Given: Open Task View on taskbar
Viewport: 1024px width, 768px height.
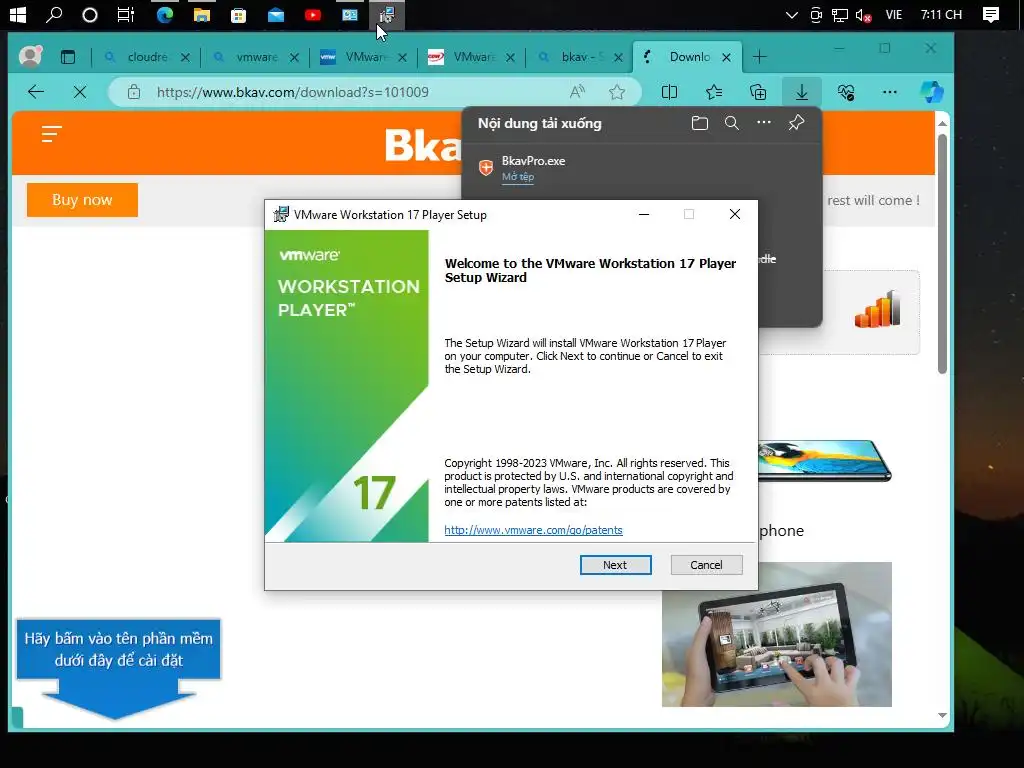Looking at the screenshot, I should (x=125, y=14).
